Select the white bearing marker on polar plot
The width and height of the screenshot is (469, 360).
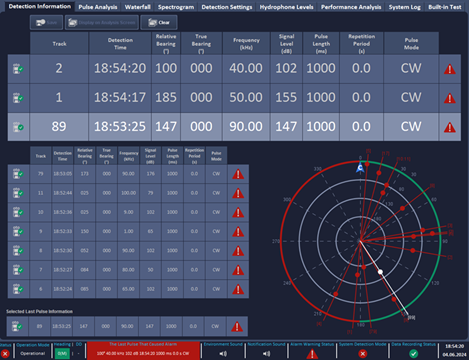(380, 272)
